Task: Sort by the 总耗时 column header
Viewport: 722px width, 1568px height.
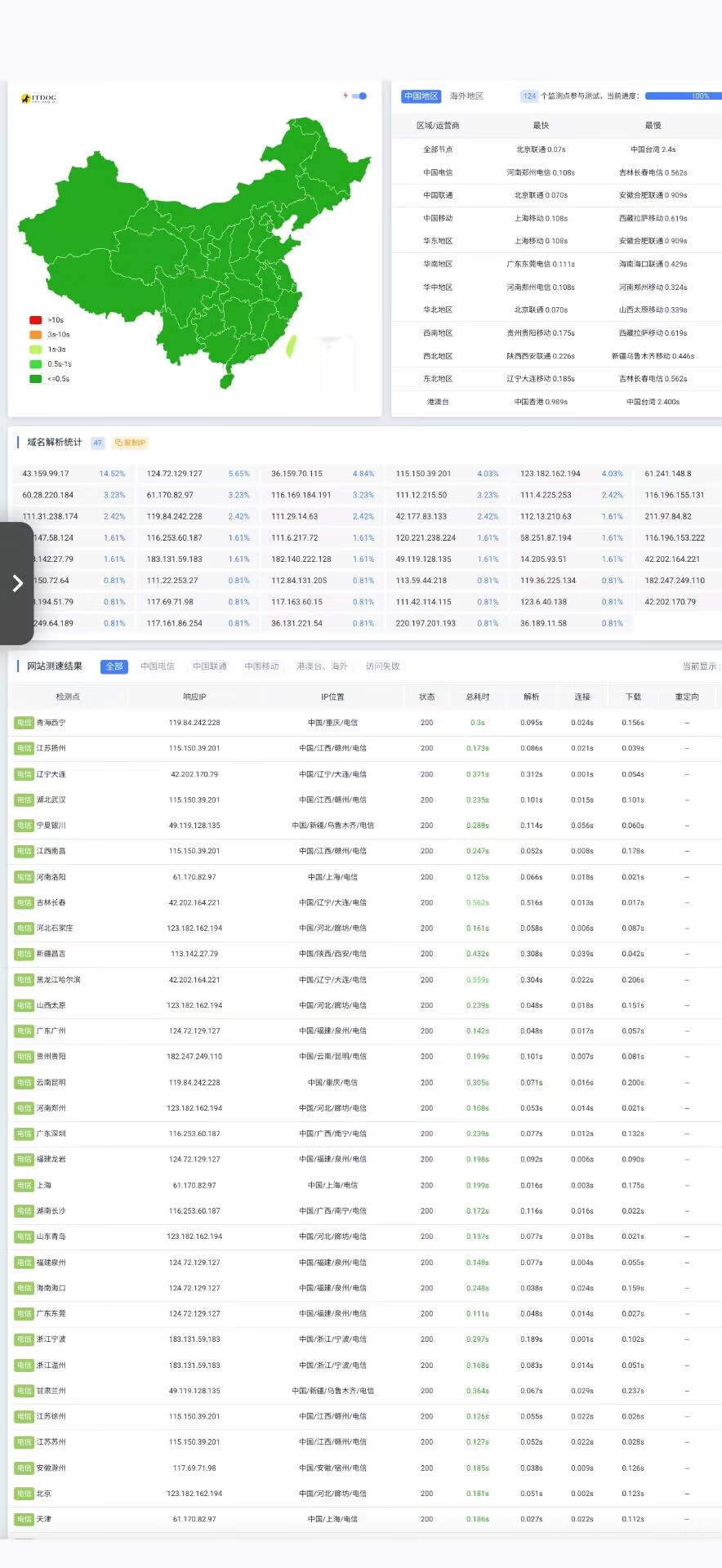Action: point(478,697)
